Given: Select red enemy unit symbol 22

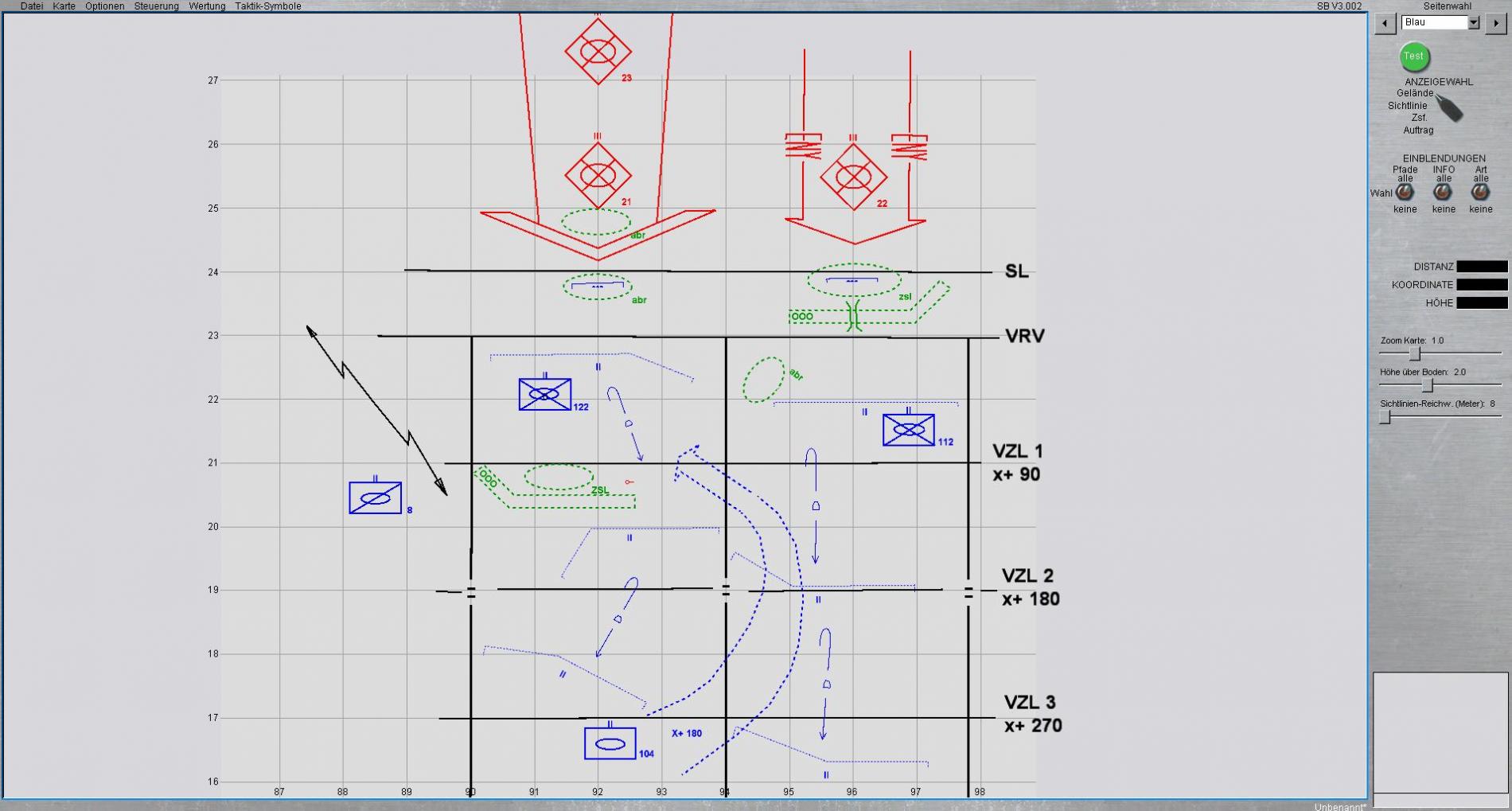Looking at the screenshot, I should click(853, 177).
